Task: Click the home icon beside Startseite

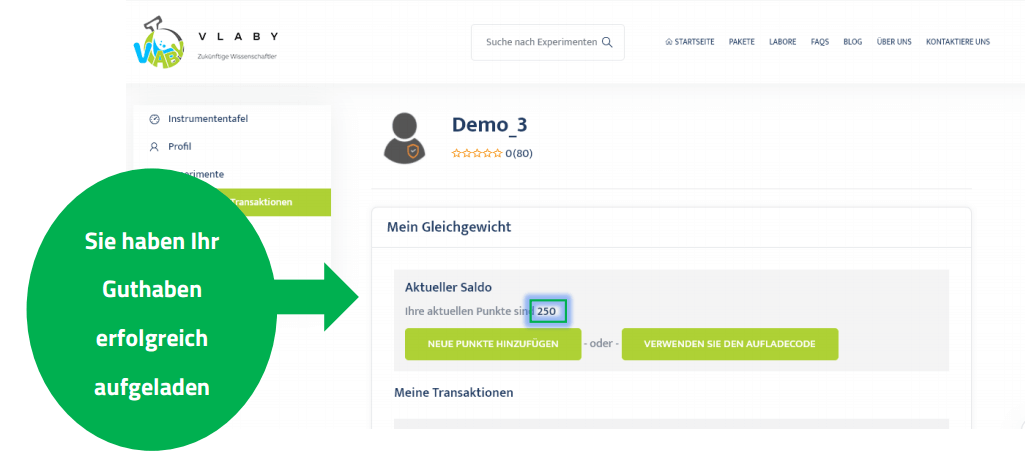Action: 668,42
